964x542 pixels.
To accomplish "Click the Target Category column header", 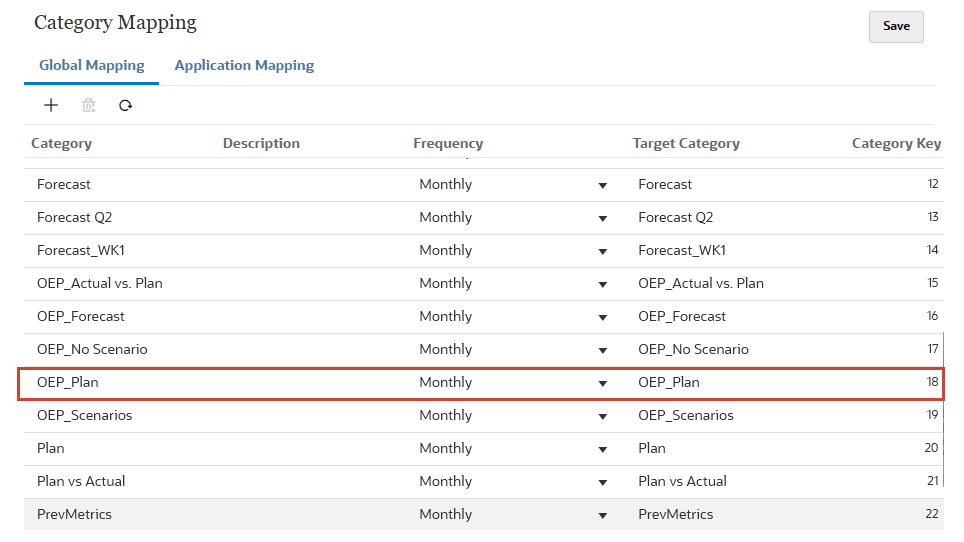I will pyautogui.click(x=686, y=143).
